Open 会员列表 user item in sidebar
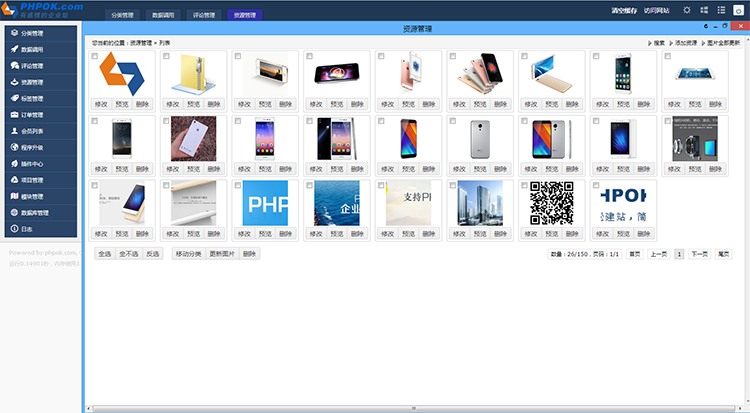 point(41,131)
